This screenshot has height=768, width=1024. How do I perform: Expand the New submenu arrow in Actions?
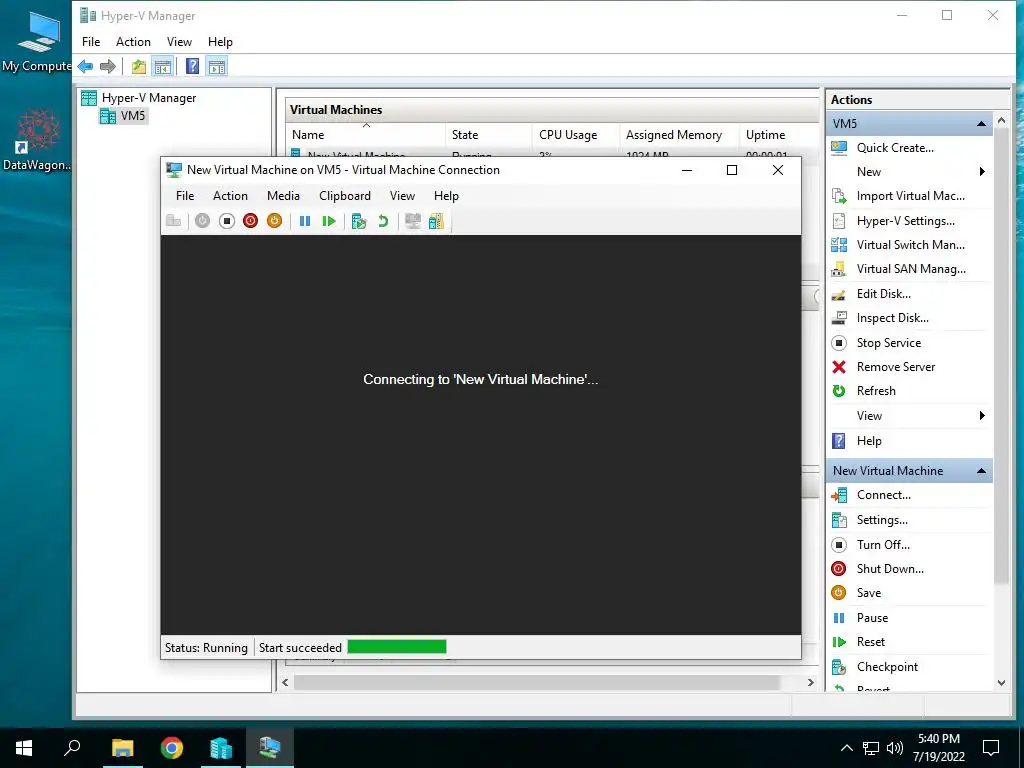click(982, 172)
